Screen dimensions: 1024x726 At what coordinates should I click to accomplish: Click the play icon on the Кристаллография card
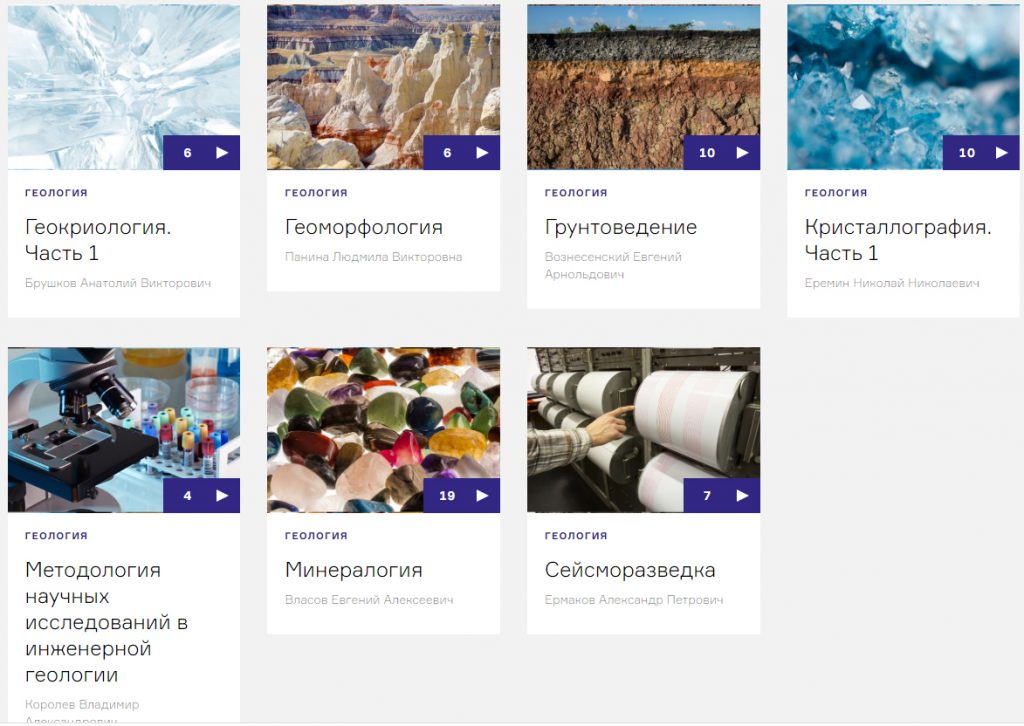tap(1002, 153)
